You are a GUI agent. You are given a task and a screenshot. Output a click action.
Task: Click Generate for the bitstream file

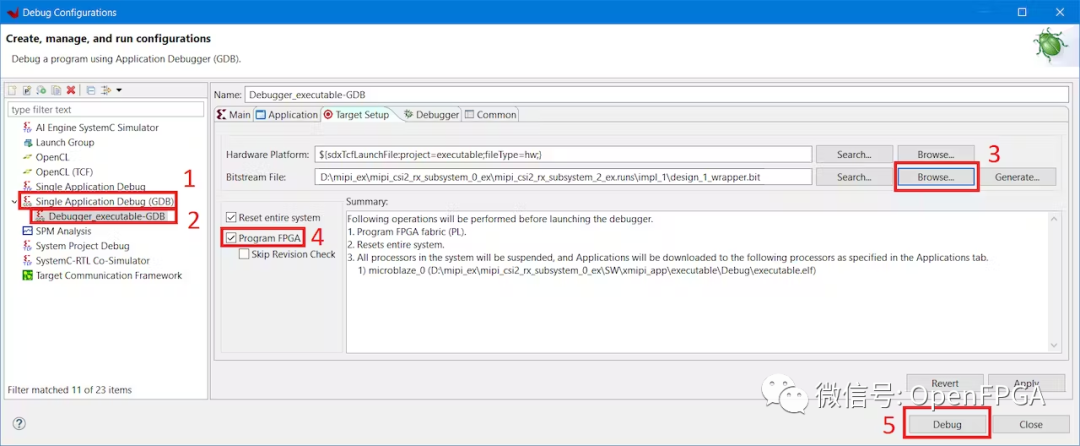(x=1017, y=177)
